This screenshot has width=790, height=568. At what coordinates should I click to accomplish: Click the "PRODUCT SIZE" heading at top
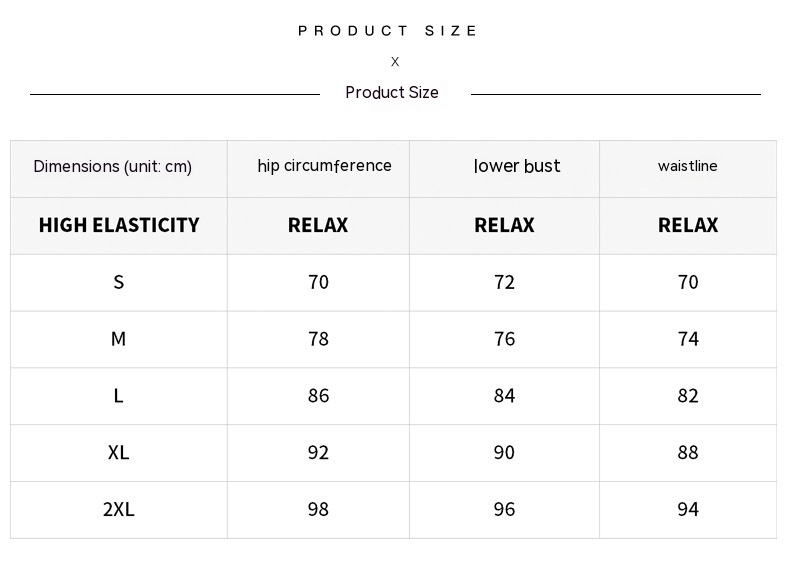[388, 31]
